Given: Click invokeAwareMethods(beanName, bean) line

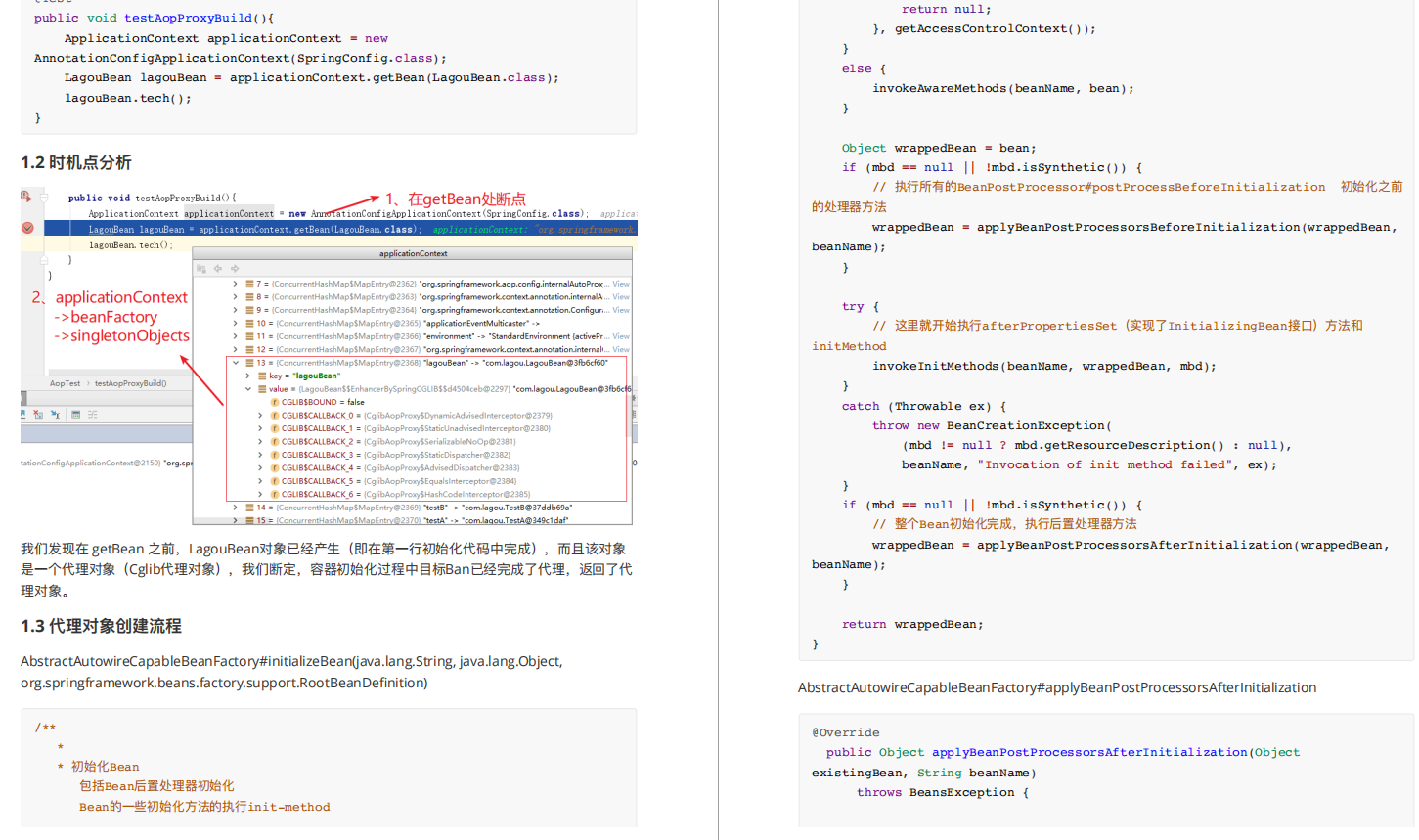Looking at the screenshot, I should coord(1003,88).
